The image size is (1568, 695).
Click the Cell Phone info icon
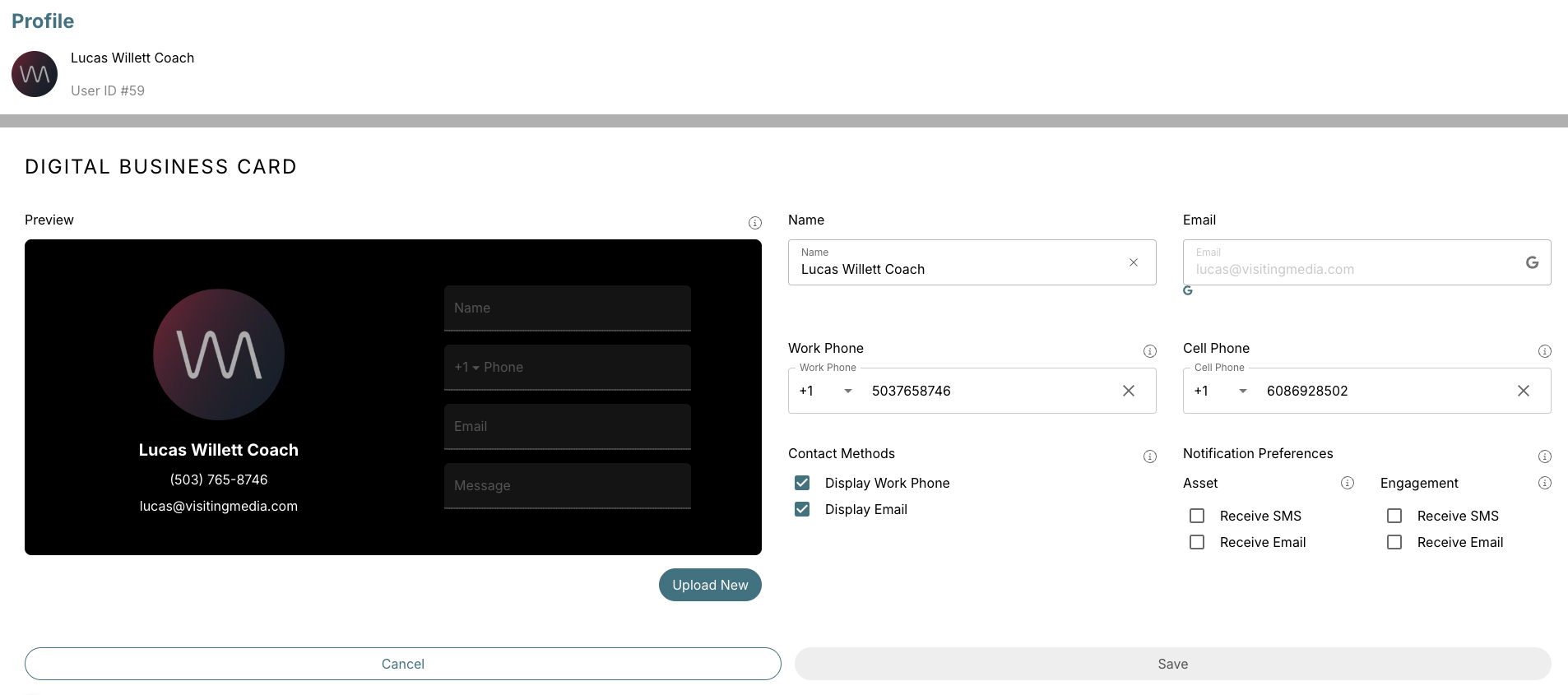pos(1544,351)
